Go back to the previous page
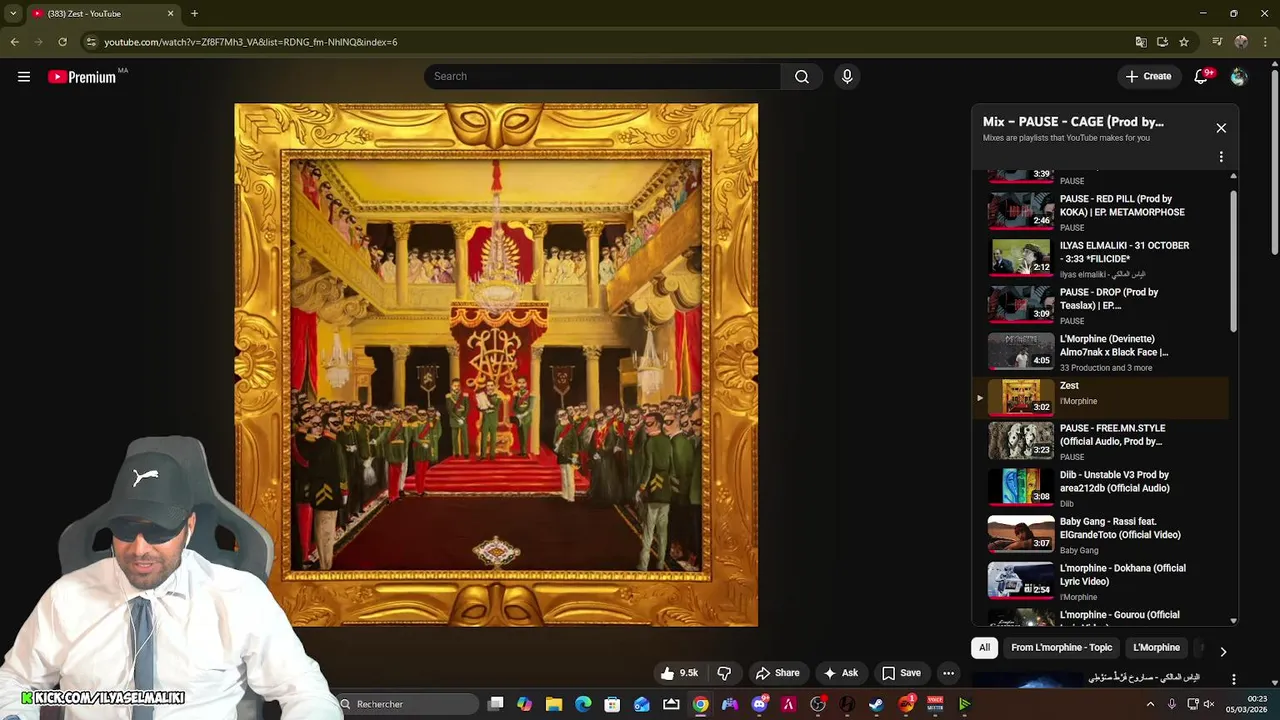1280x720 pixels. (x=14, y=42)
